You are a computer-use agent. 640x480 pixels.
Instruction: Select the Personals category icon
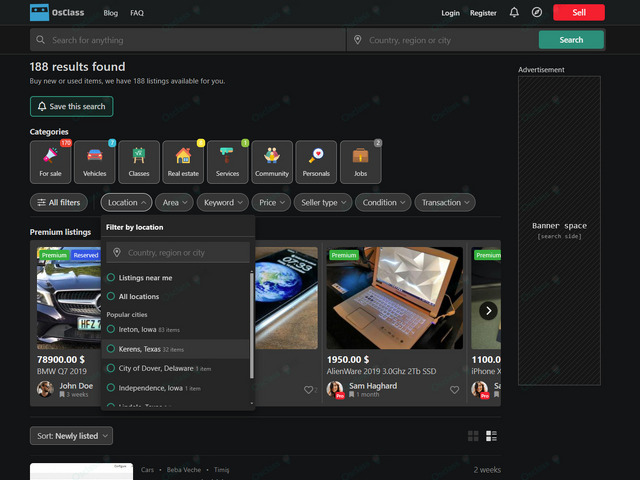click(316, 162)
